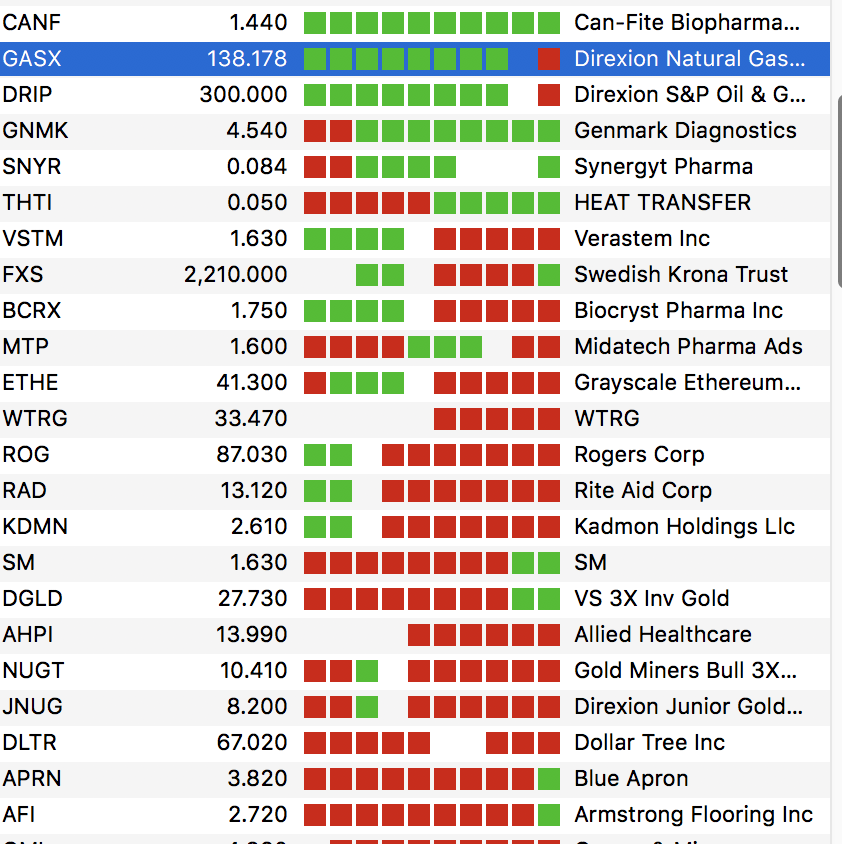This screenshot has height=844, width=842.
Task: Click the final green square in APRN row
Action: point(549,779)
